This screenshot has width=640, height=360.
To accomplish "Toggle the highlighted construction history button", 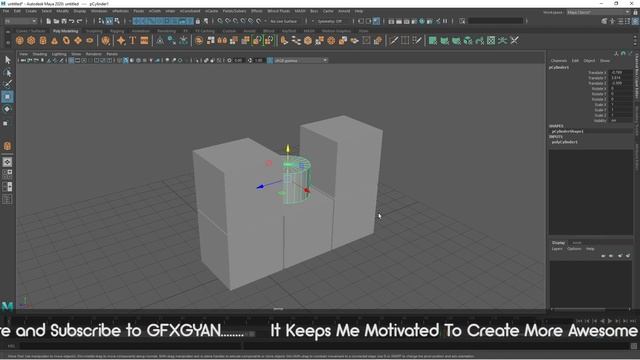I will click(376, 21).
